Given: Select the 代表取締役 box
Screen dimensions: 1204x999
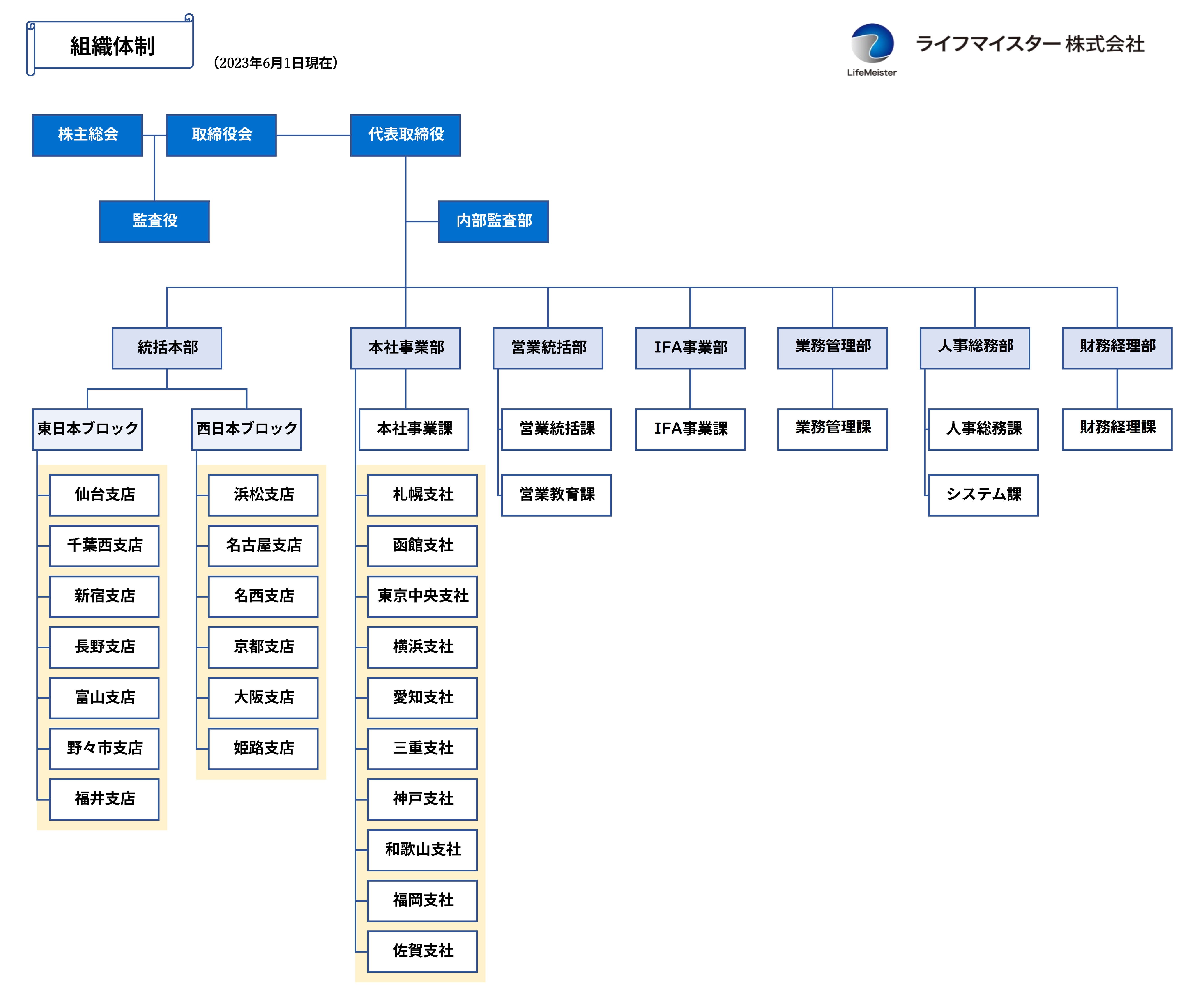Looking at the screenshot, I should (405, 135).
